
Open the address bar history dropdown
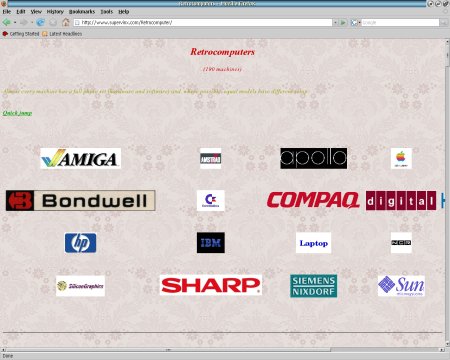click(335, 22)
